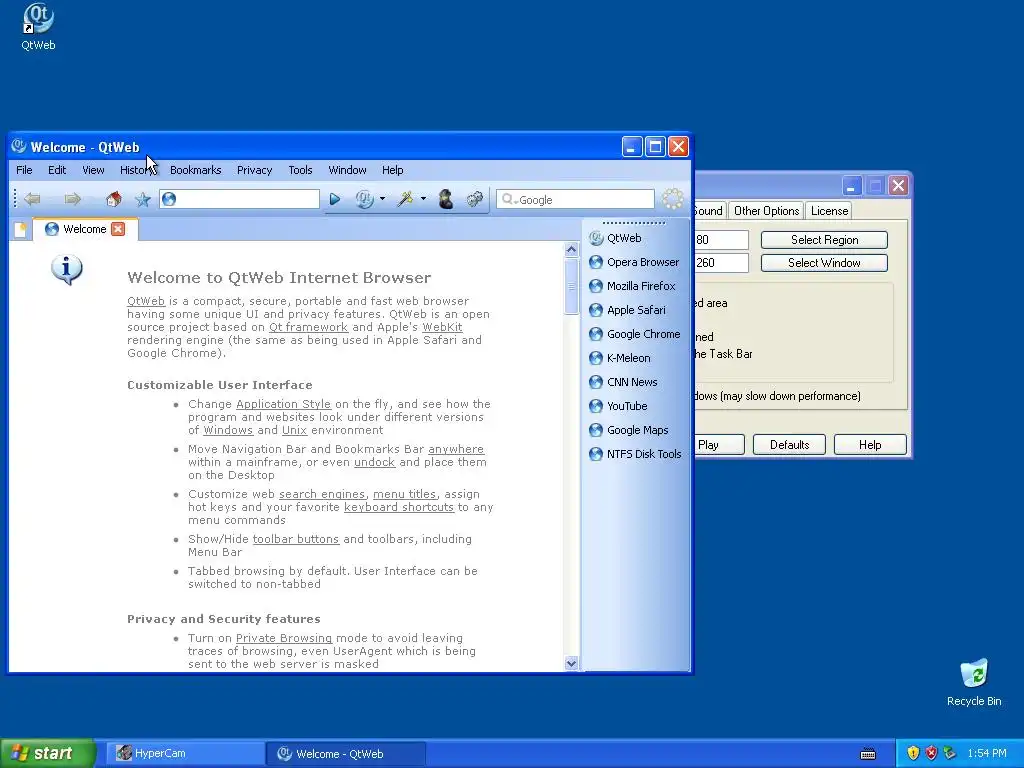1024x768 pixels.
Task: Open the YouTube bookmark
Action: tap(618, 406)
